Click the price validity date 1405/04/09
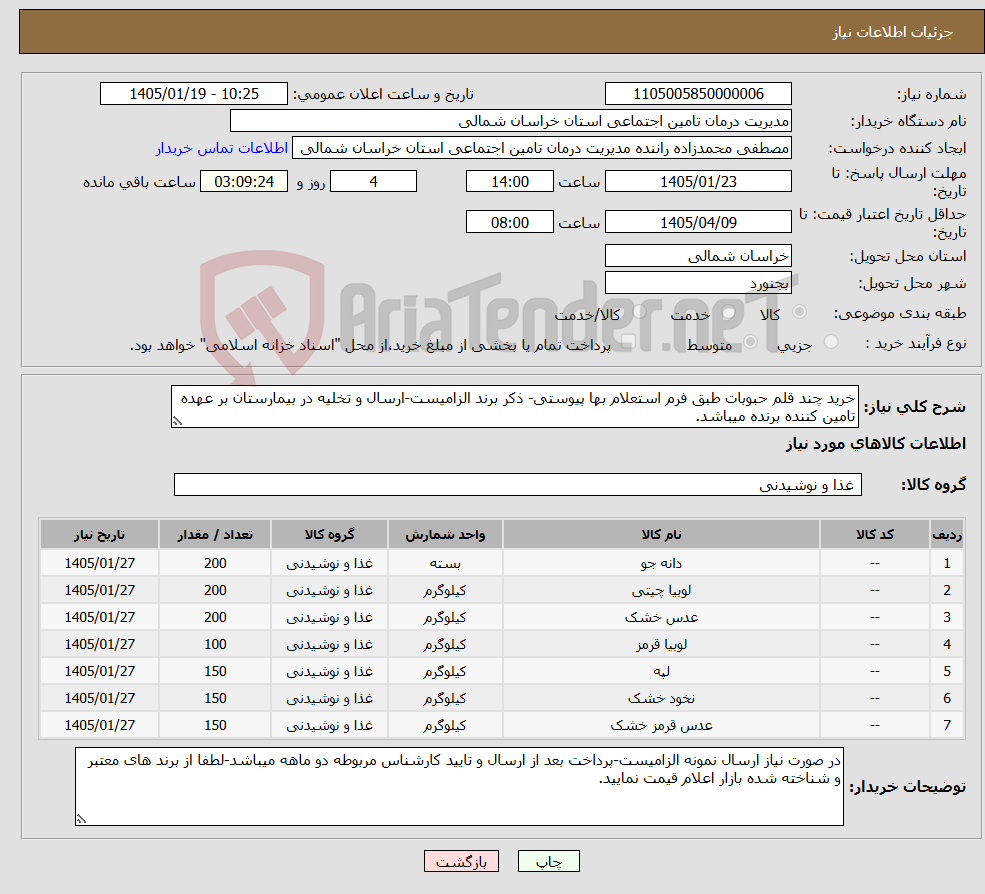The image size is (985, 894). tap(698, 222)
